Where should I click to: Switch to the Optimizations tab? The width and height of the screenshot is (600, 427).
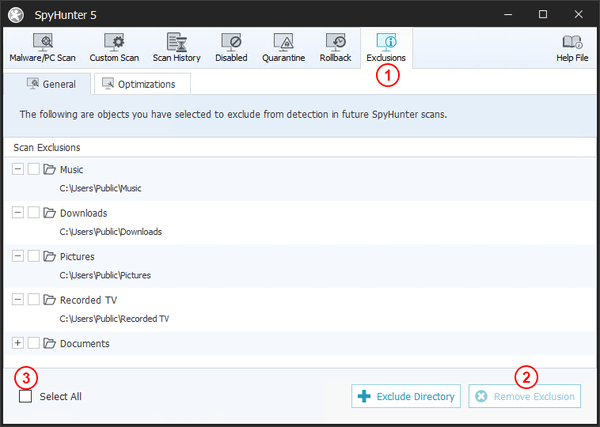tap(138, 85)
